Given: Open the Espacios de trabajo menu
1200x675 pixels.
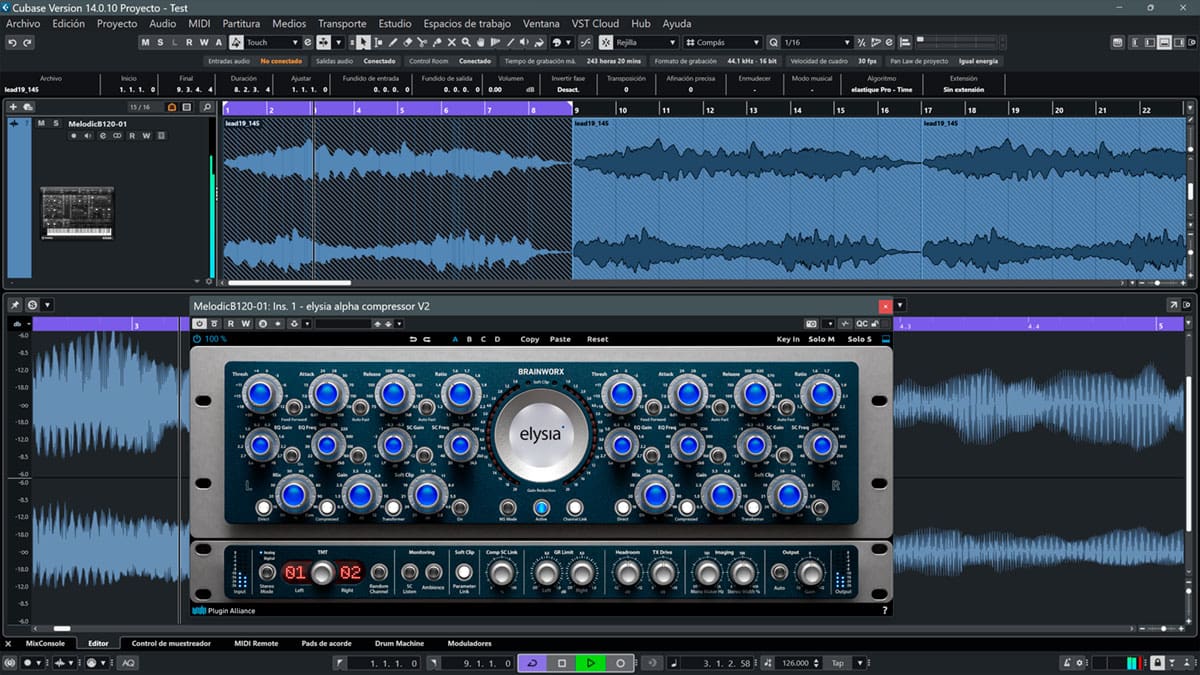Looking at the screenshot, I should 467,23.
